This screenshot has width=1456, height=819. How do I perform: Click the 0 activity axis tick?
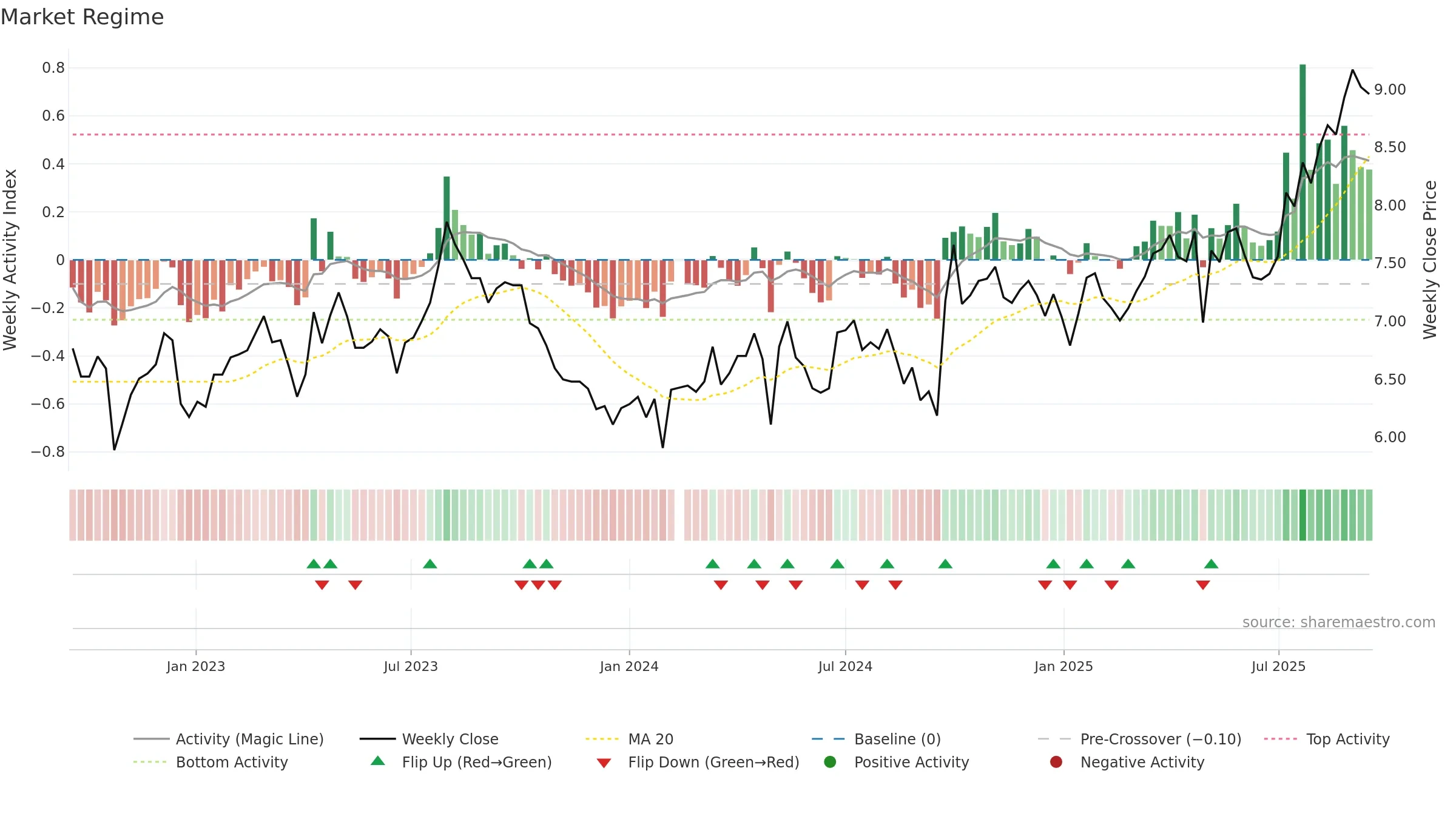coord(60,260)
